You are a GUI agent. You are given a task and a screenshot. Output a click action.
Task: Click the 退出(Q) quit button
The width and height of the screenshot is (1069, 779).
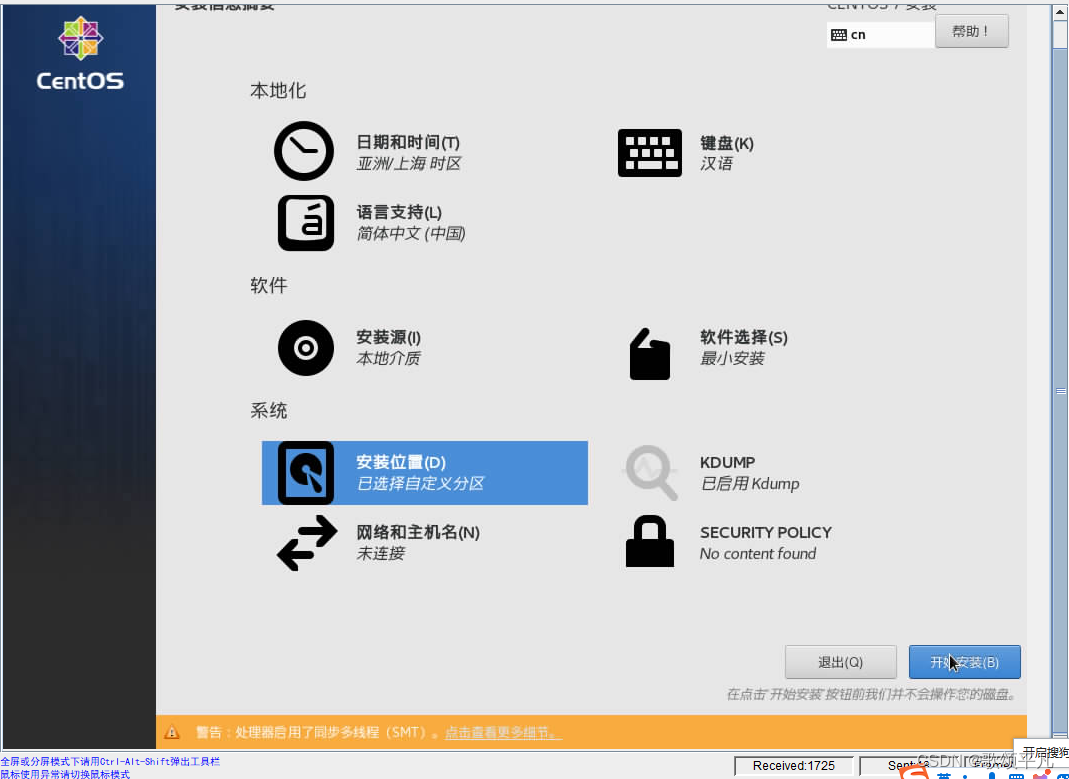tap(841, 662)
